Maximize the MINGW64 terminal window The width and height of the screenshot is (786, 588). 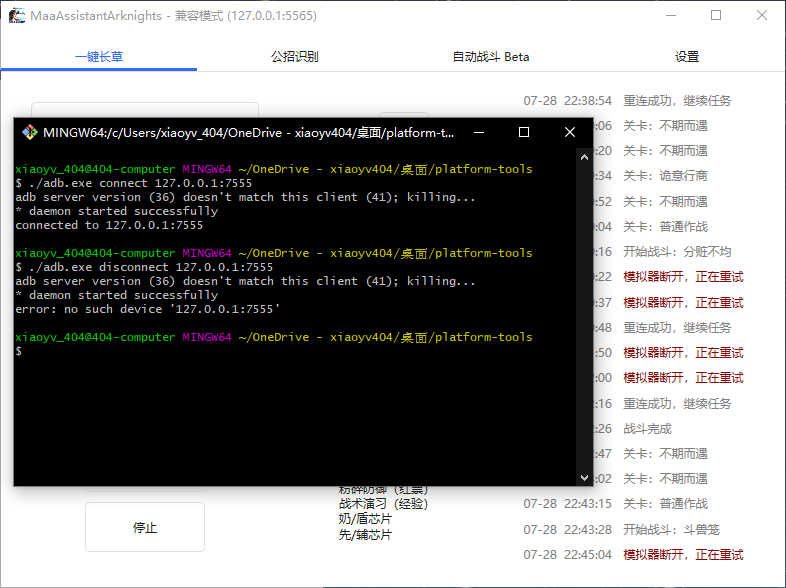(x=524, y=132)
